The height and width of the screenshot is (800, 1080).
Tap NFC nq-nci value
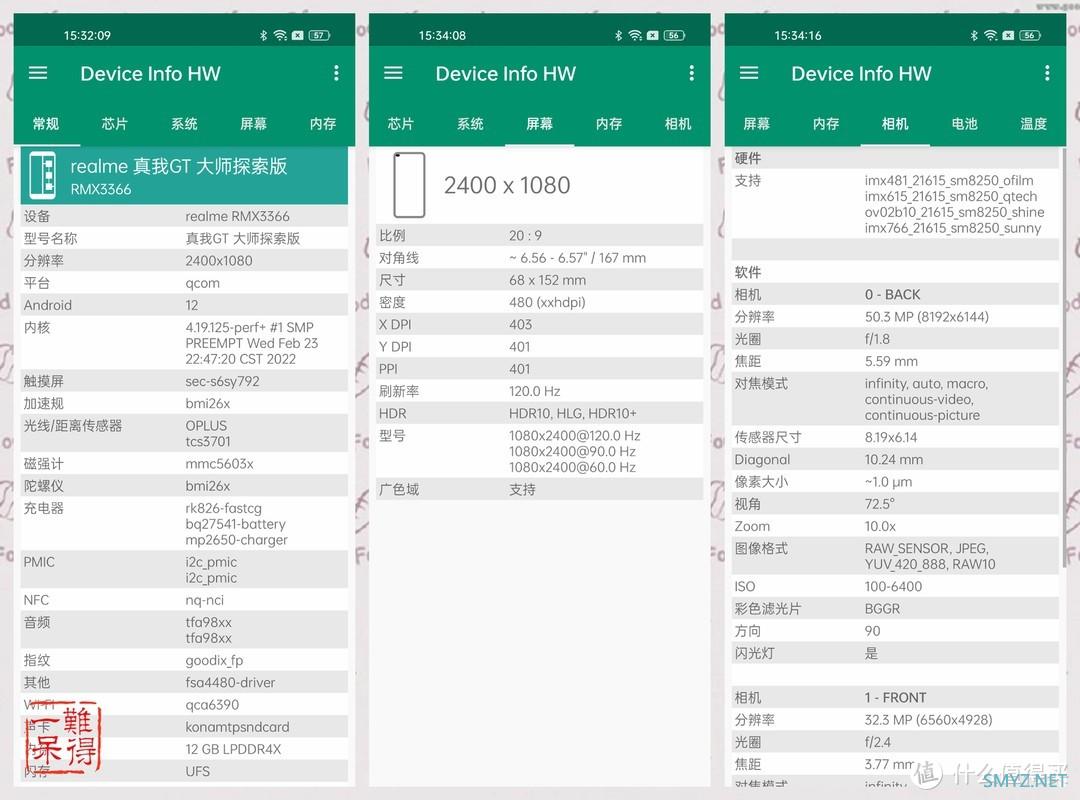[x=205, y=600]
